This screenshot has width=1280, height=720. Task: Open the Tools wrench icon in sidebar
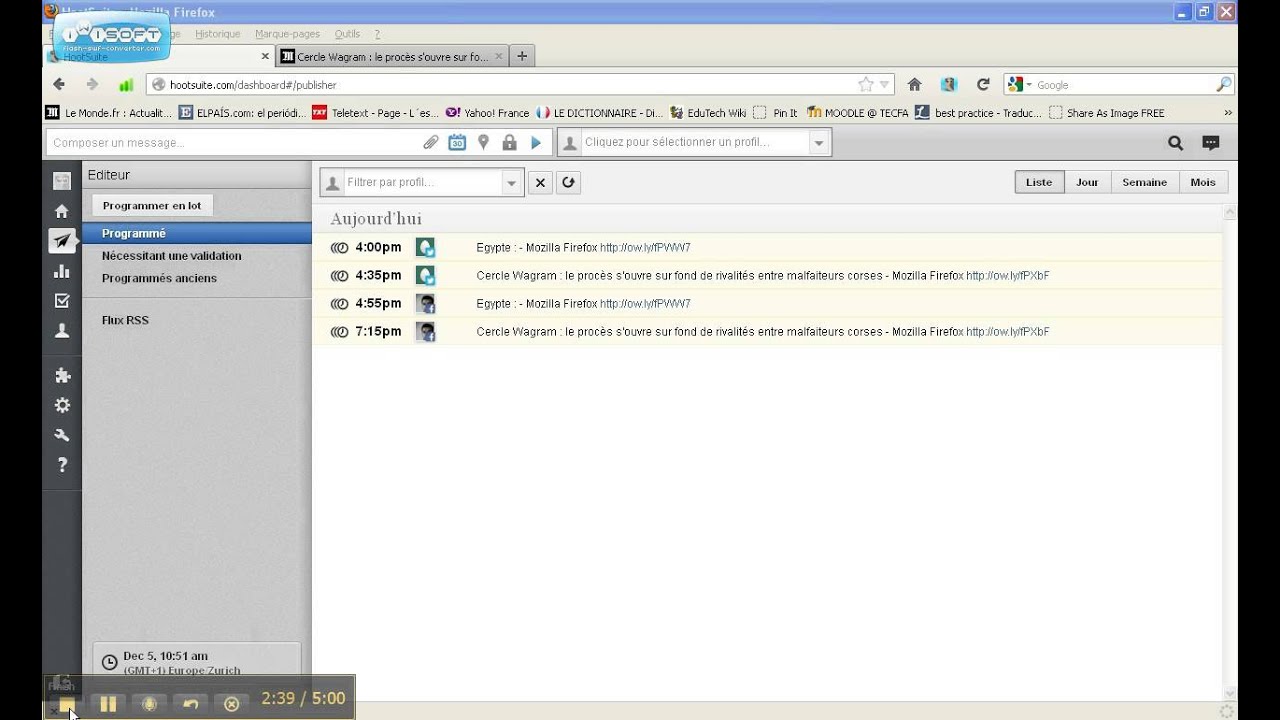pyautogui.click(x=62, y=435)
